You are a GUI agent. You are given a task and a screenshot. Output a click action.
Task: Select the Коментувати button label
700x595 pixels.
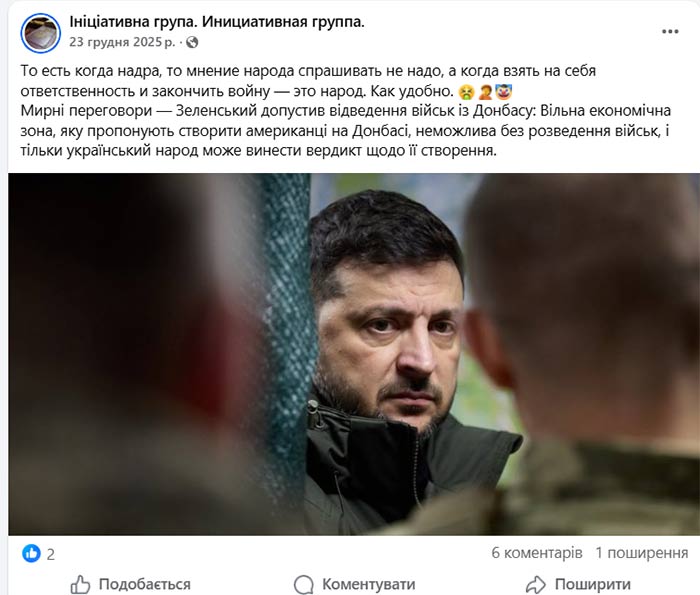tap(369, 584)
